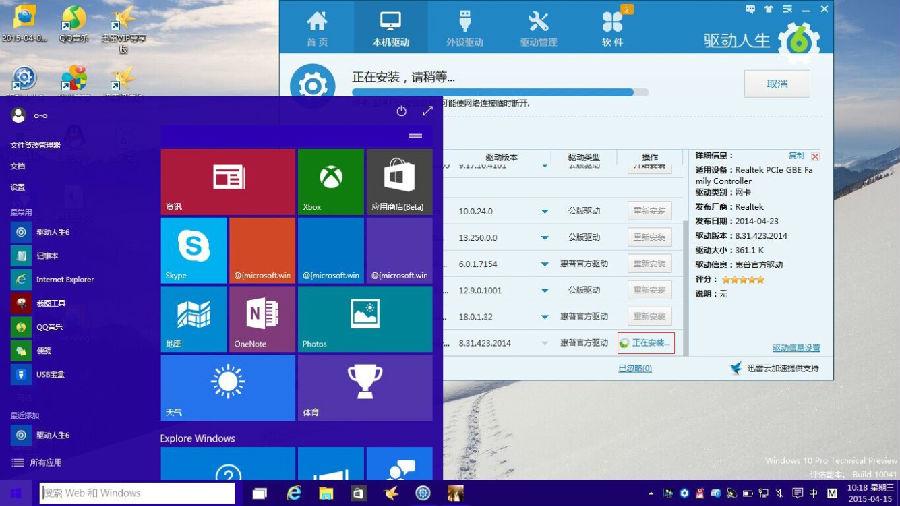Screen dimensions: 900x506
Task: Open the main menu icon in title bar
Action: 787,9
